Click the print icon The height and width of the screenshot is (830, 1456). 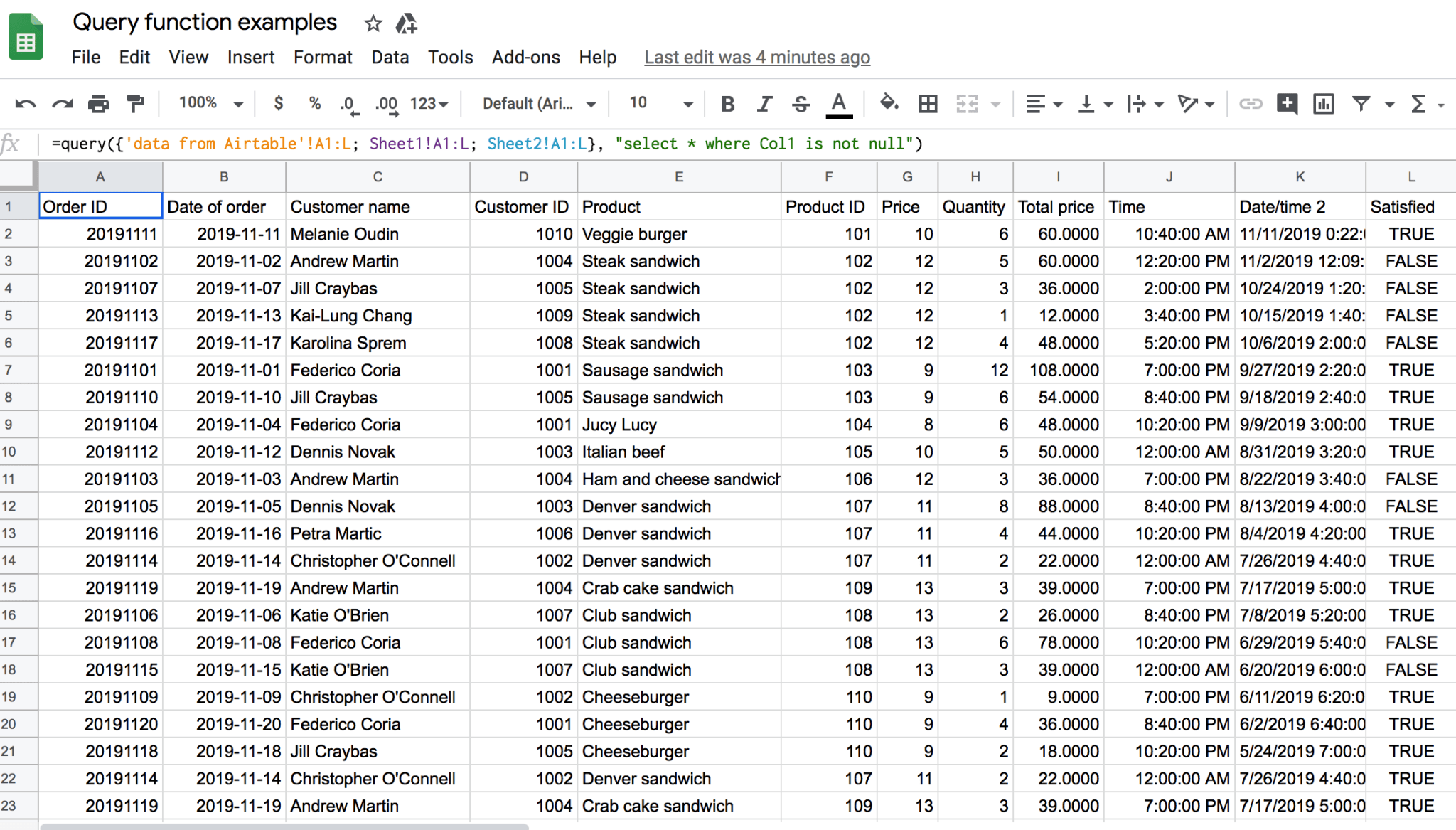pyautogui.click(x=98, y=104)
